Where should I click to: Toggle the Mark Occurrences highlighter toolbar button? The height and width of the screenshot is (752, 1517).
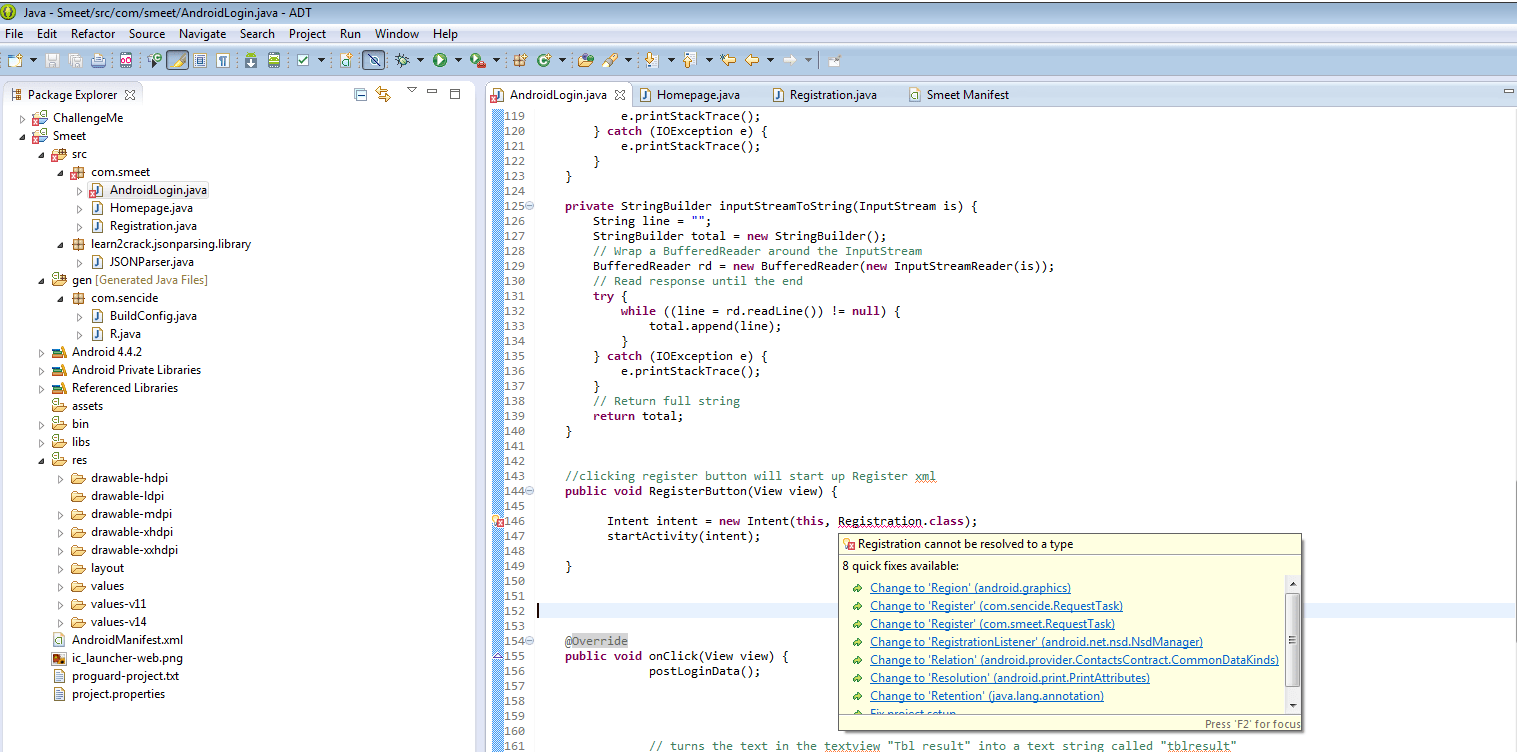(177, 61)
